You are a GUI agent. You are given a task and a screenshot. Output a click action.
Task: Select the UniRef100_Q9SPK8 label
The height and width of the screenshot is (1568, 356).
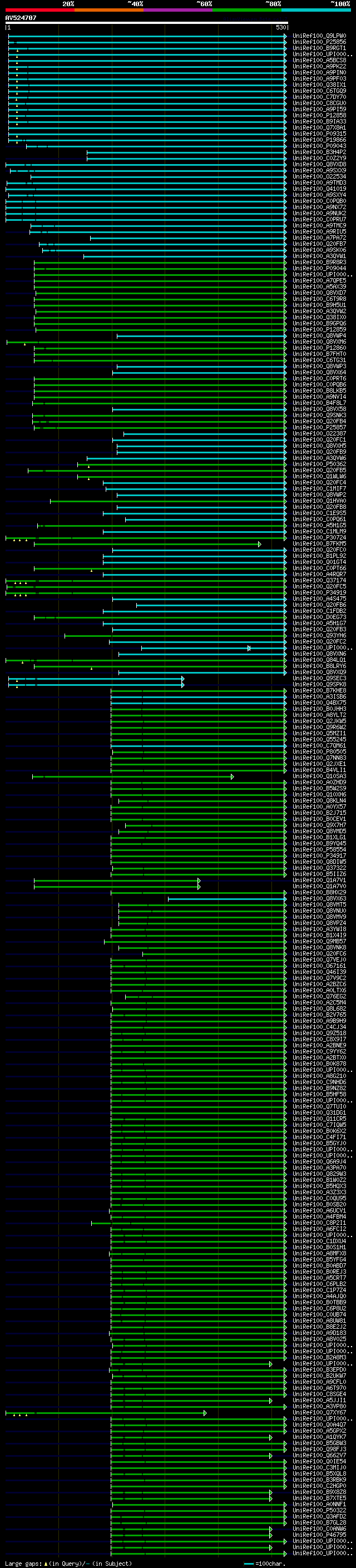[x=319, y=685]
